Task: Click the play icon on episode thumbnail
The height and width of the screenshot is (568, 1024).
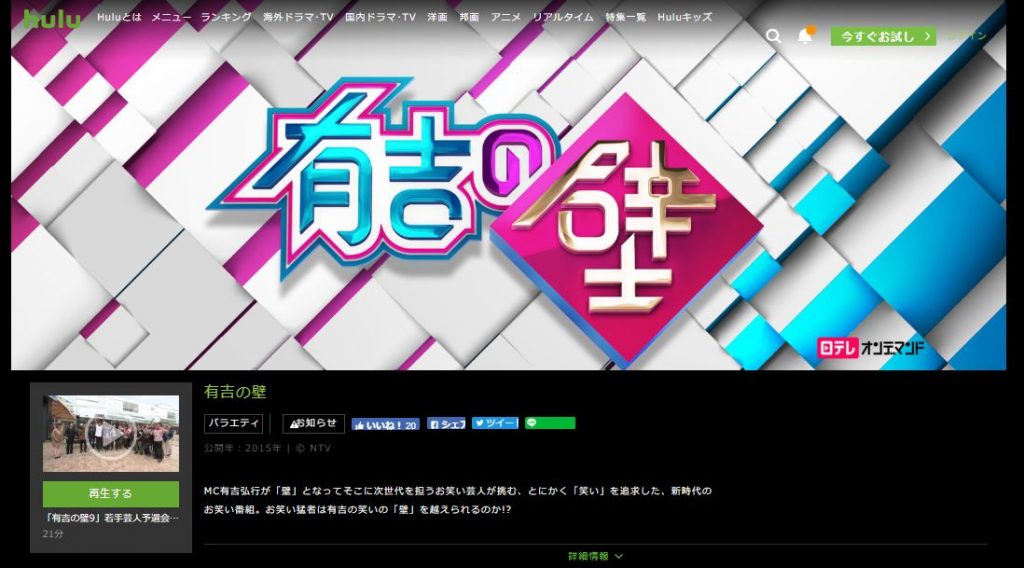Action: click(111, 434)
